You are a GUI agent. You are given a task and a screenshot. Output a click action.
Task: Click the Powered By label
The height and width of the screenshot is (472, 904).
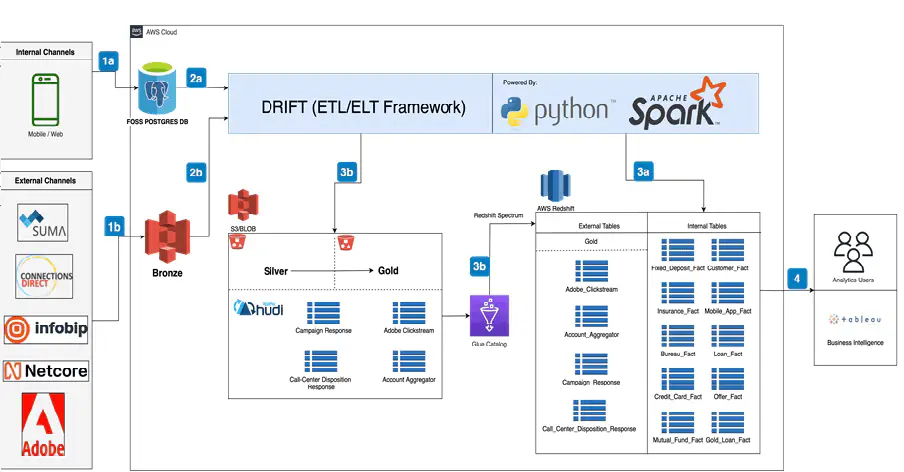pos(519,82)
